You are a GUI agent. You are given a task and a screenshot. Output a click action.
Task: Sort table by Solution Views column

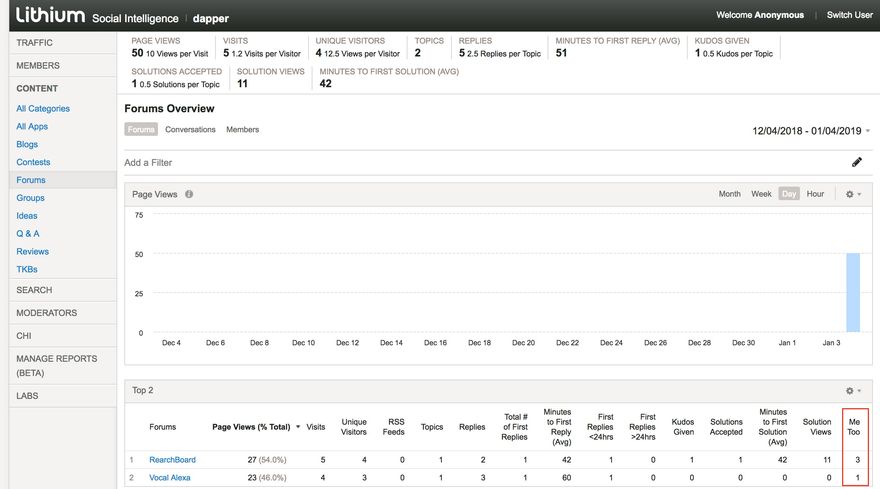pos(817,427)
